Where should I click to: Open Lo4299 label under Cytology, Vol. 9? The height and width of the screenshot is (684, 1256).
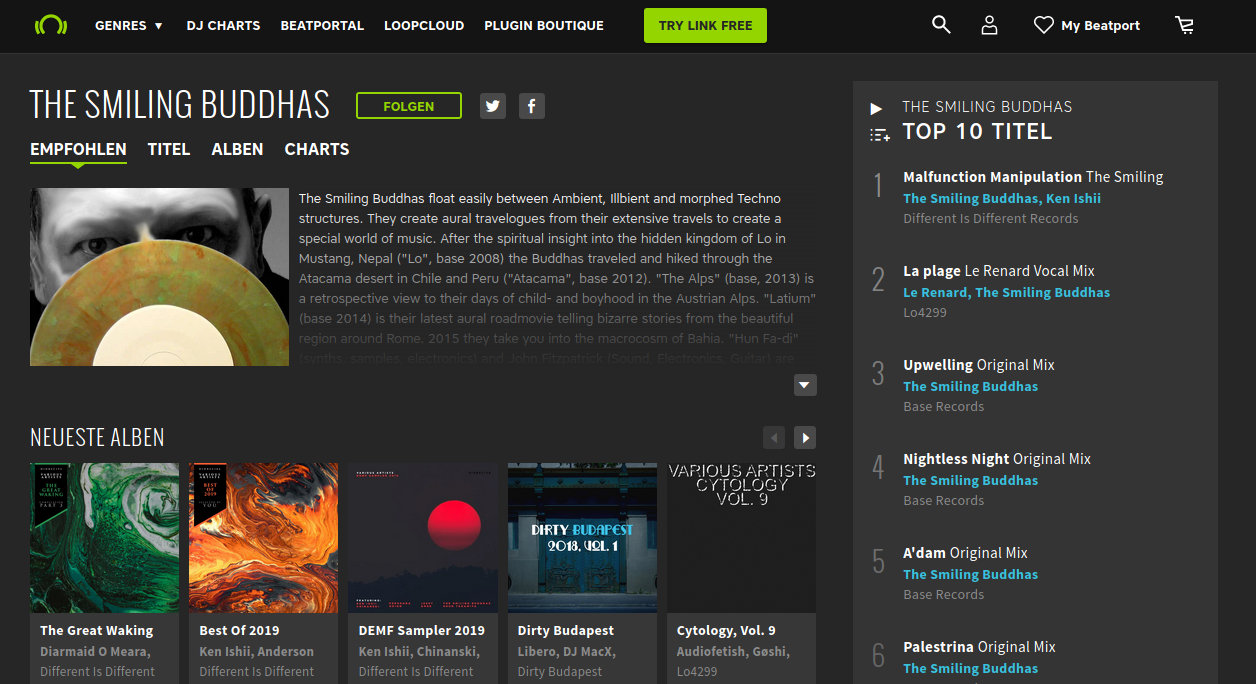(699, 671)
